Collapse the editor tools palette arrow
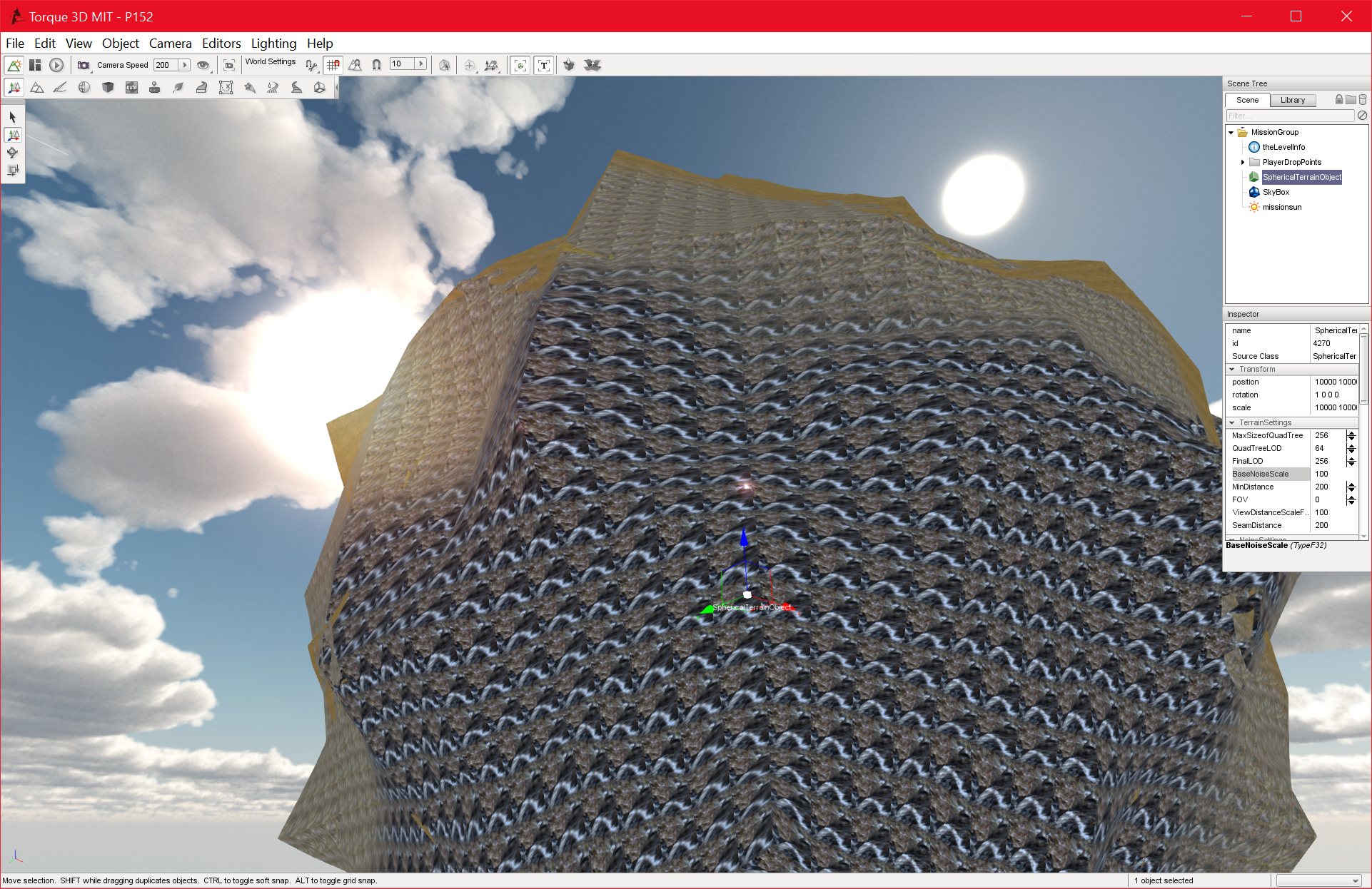Image resolution: width=1372 pixels, height=889 pixels. pyautogui.click(x=336, y=88)
